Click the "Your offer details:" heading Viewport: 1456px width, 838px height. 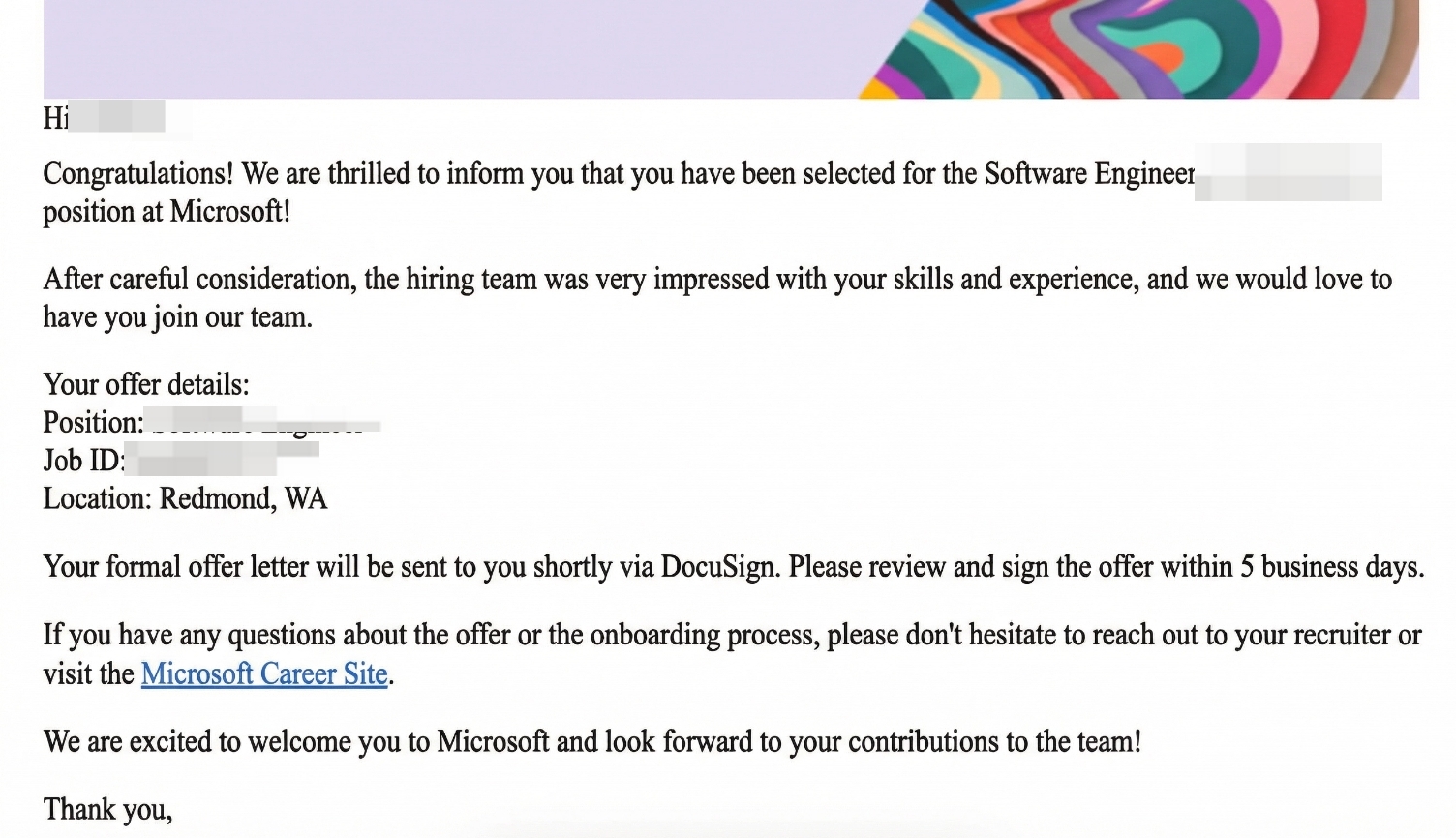point(146,384)
